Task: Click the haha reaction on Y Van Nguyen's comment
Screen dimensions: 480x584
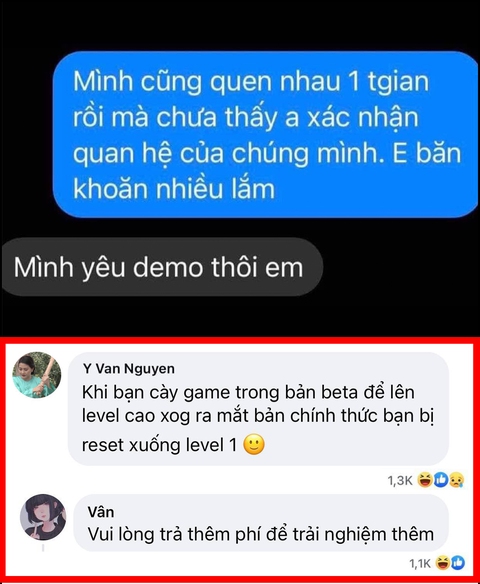Action: coord(425,480)
